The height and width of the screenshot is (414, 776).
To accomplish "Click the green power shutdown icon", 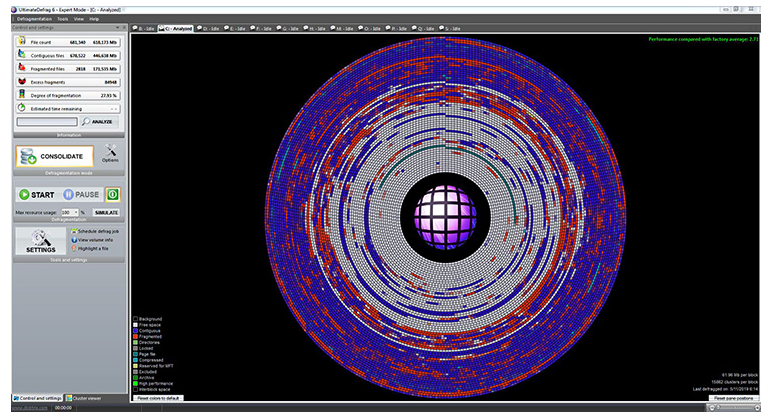I will coord(113,195).
